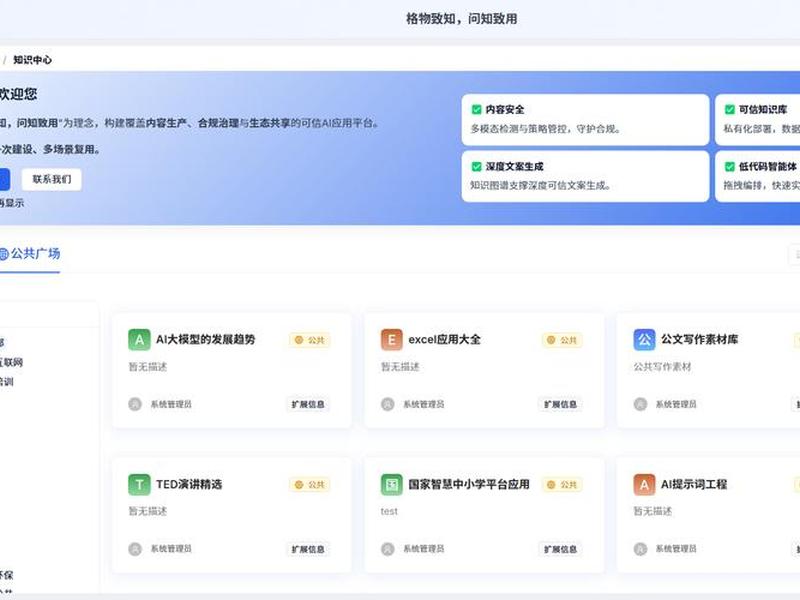
Task: Click 暂无描述 on AI大模型的发展趋势 card
Action: pyautogui.click(x=147, y=366)
